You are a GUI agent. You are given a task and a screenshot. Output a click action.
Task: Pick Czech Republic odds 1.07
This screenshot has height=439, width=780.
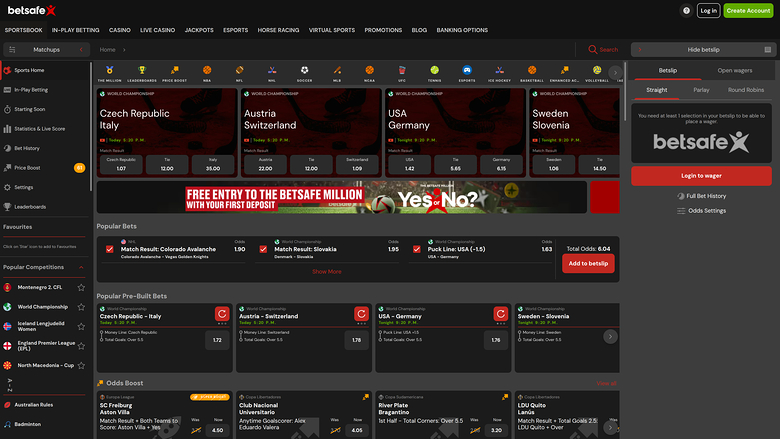121,165
